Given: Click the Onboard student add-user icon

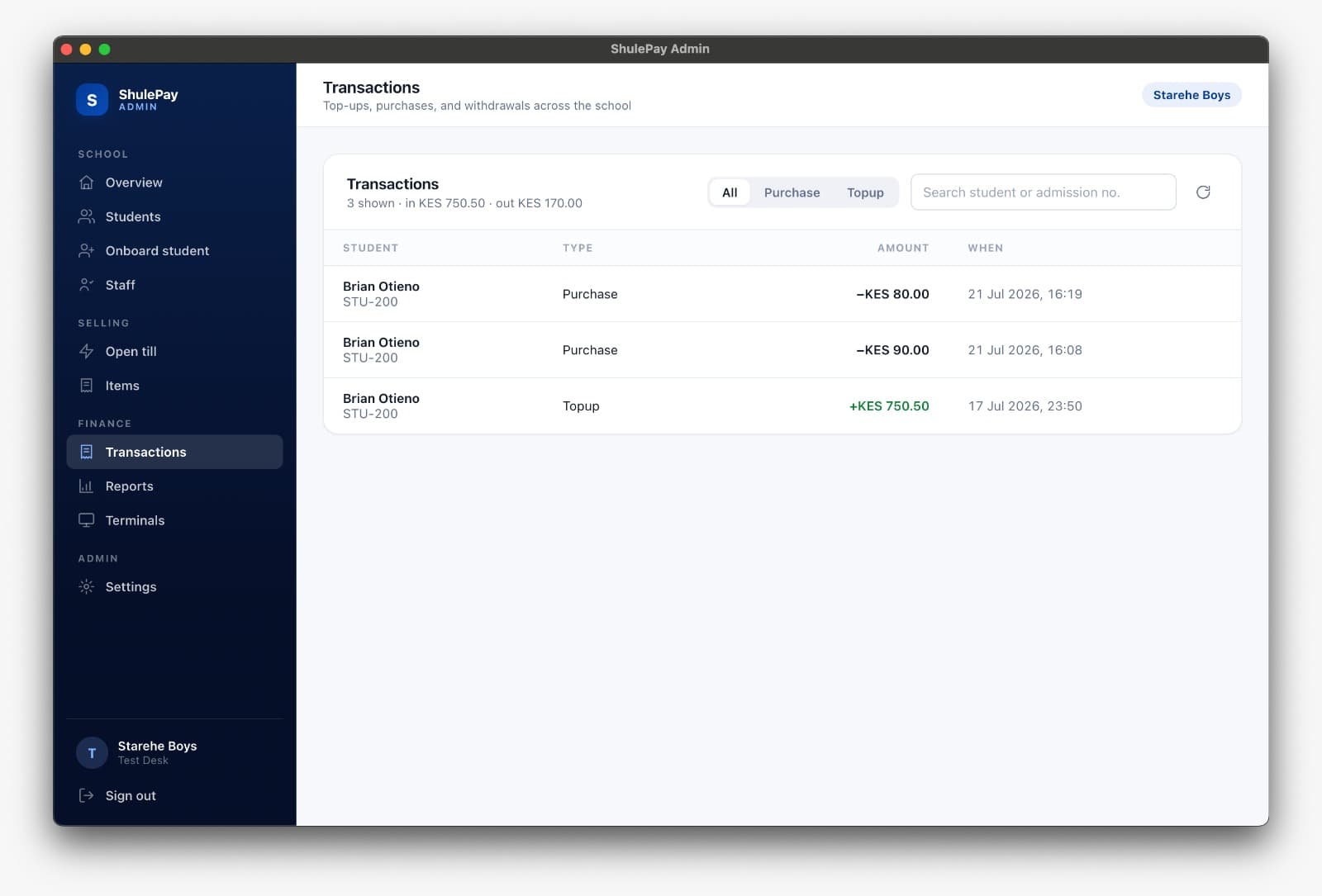Looking at the screenshot, I should pyautogui.click(x=86, y=250).
